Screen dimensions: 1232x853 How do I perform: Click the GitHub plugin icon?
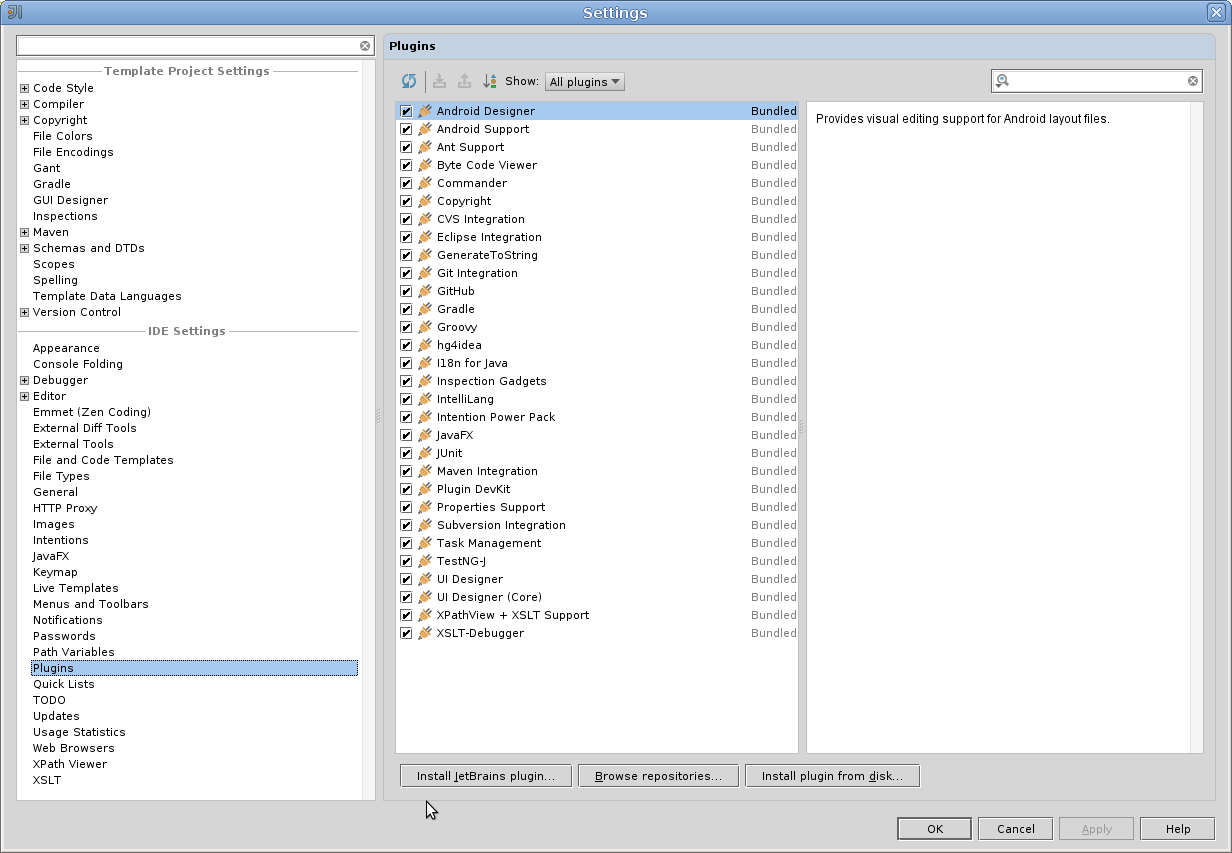pos(425,291)
